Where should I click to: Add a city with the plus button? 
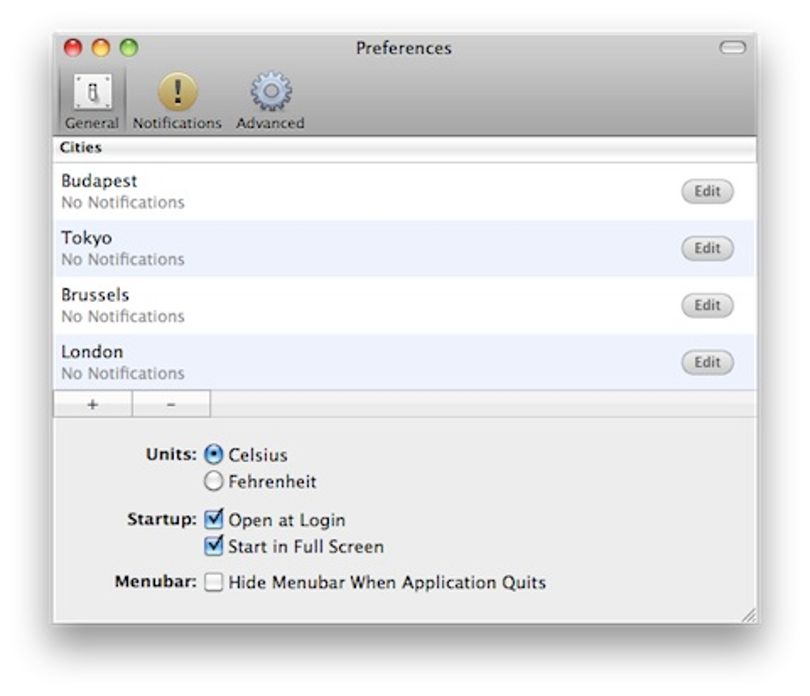[92, 404]
